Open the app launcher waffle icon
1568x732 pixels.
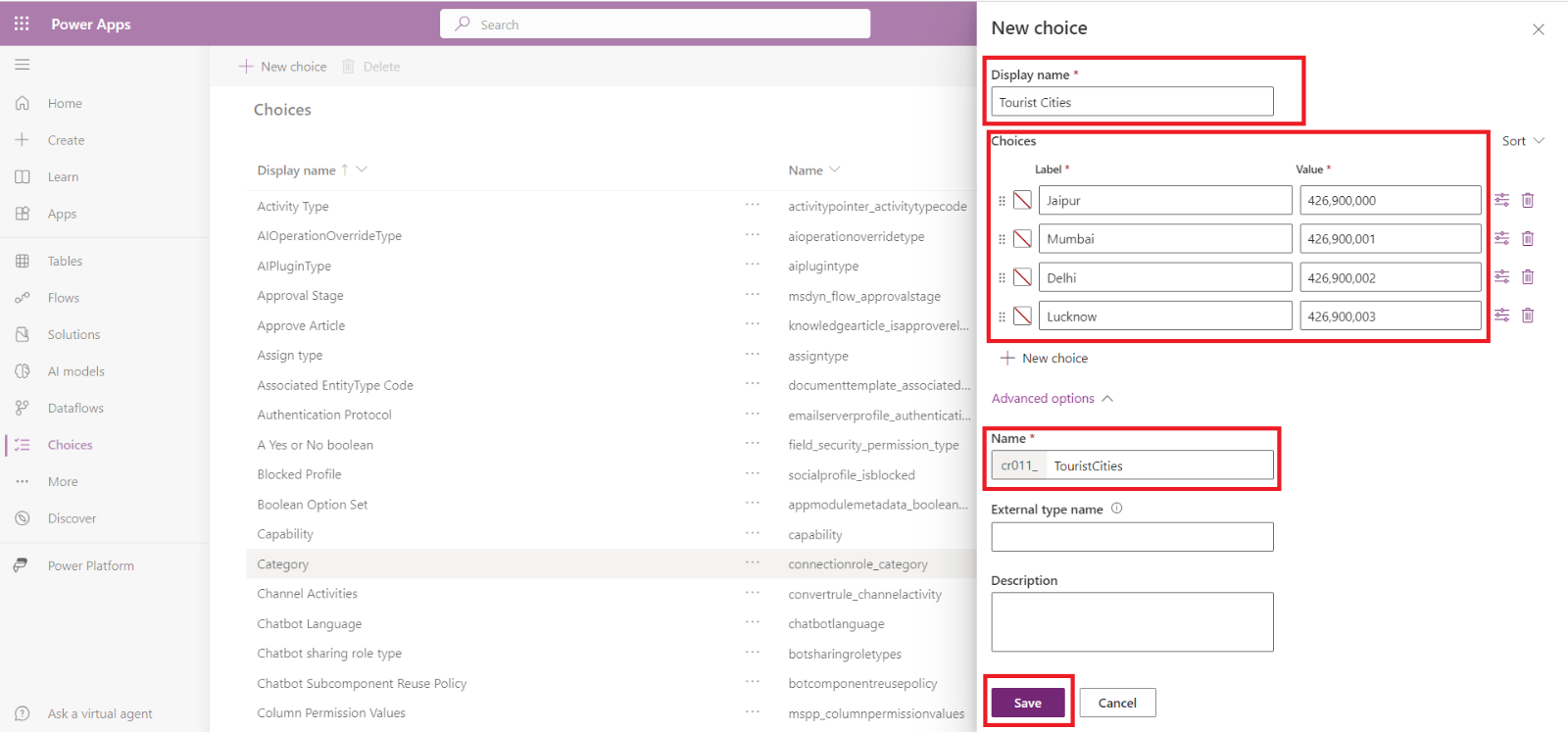tap(22, 24)
